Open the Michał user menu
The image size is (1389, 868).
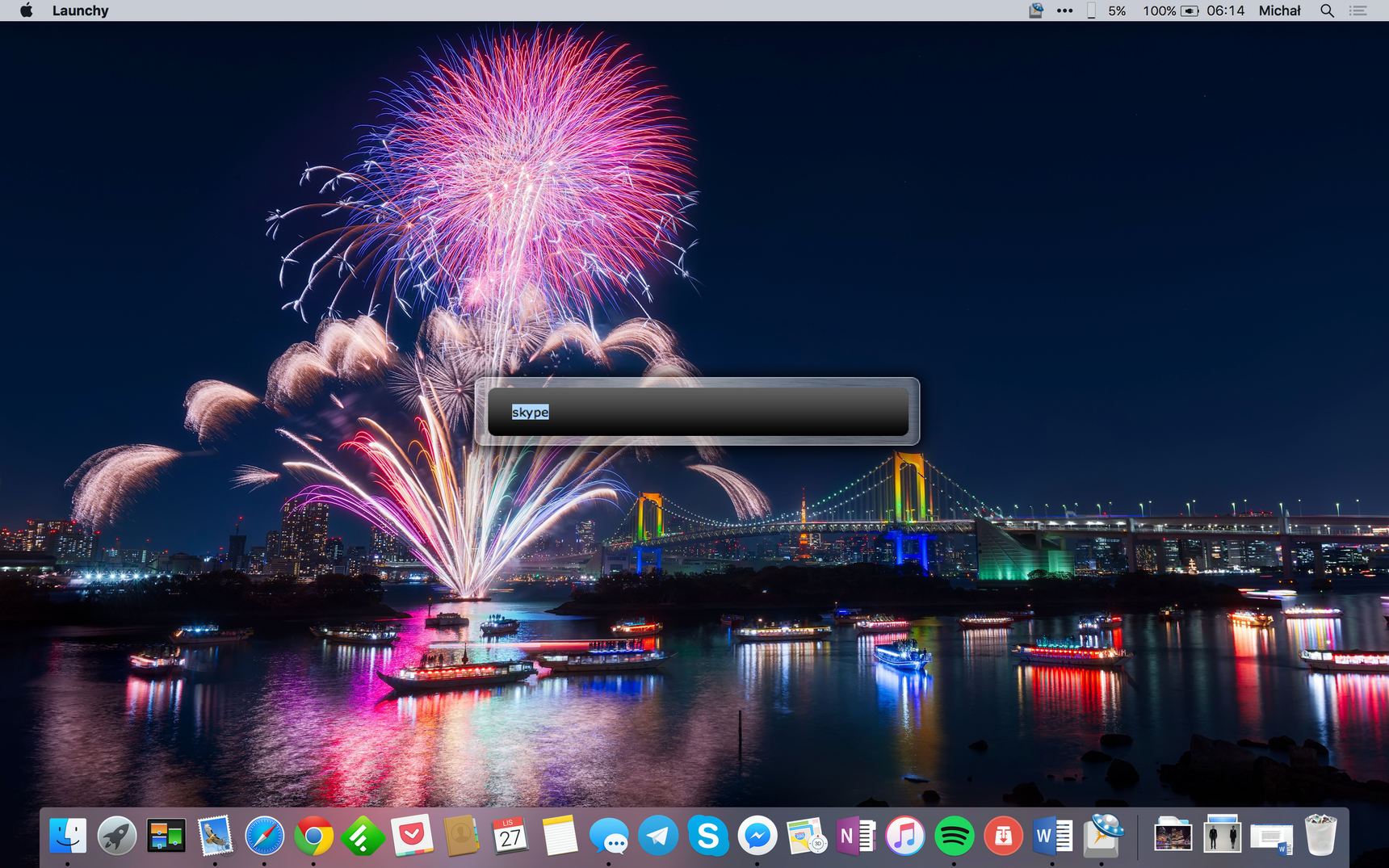[x=1280, y=10]
